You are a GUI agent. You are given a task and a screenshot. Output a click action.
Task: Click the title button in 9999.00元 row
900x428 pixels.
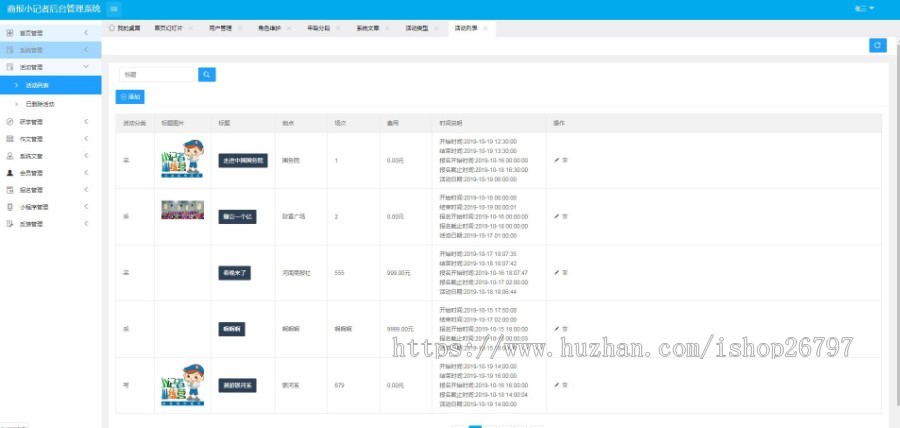pos(232,329)
